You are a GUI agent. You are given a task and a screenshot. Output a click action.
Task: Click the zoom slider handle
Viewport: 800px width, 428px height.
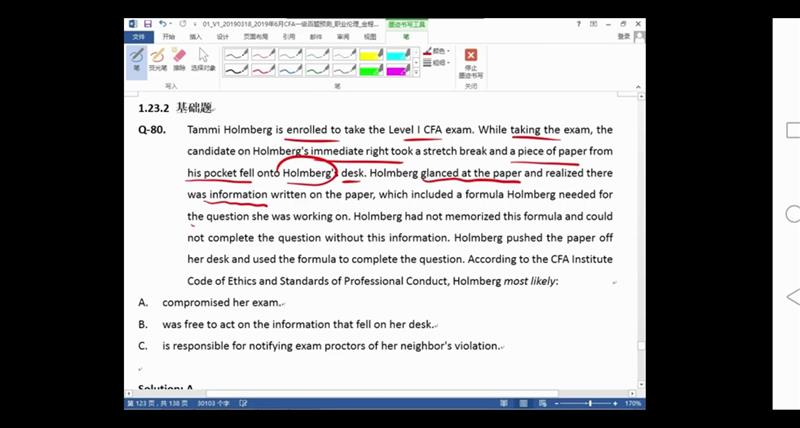pyautogui.click(x=590, y=404)
